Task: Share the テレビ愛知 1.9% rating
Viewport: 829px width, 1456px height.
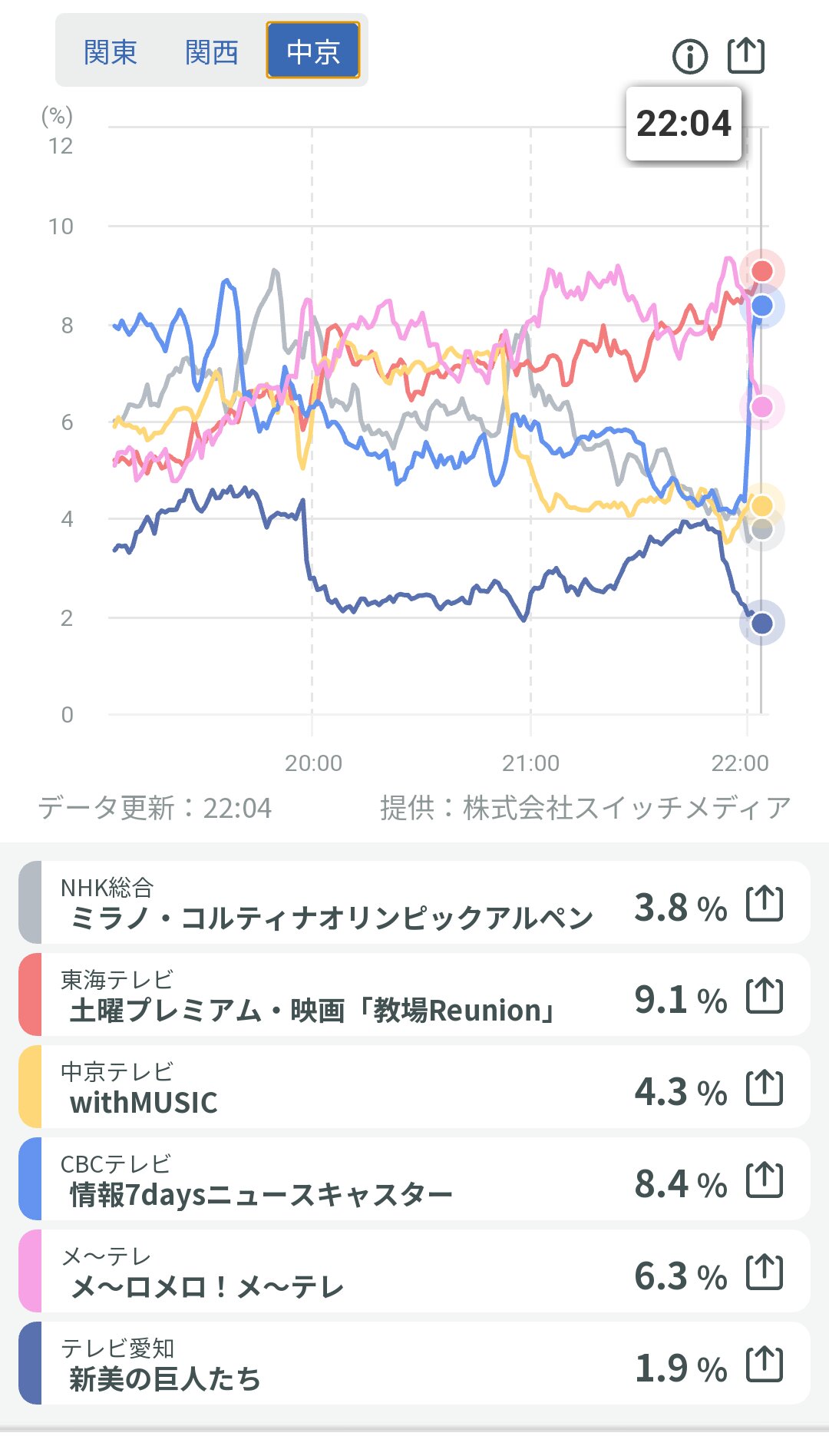Action: 765,1364
